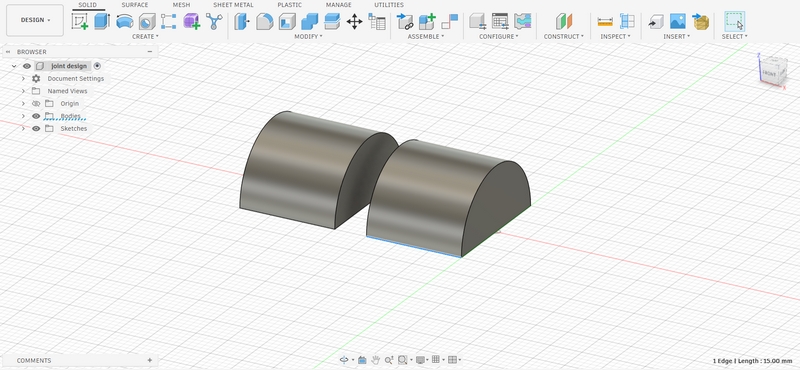Open the Insert menu dropdown
Viewport: 800px width, 370px height.
pos(677,37)
